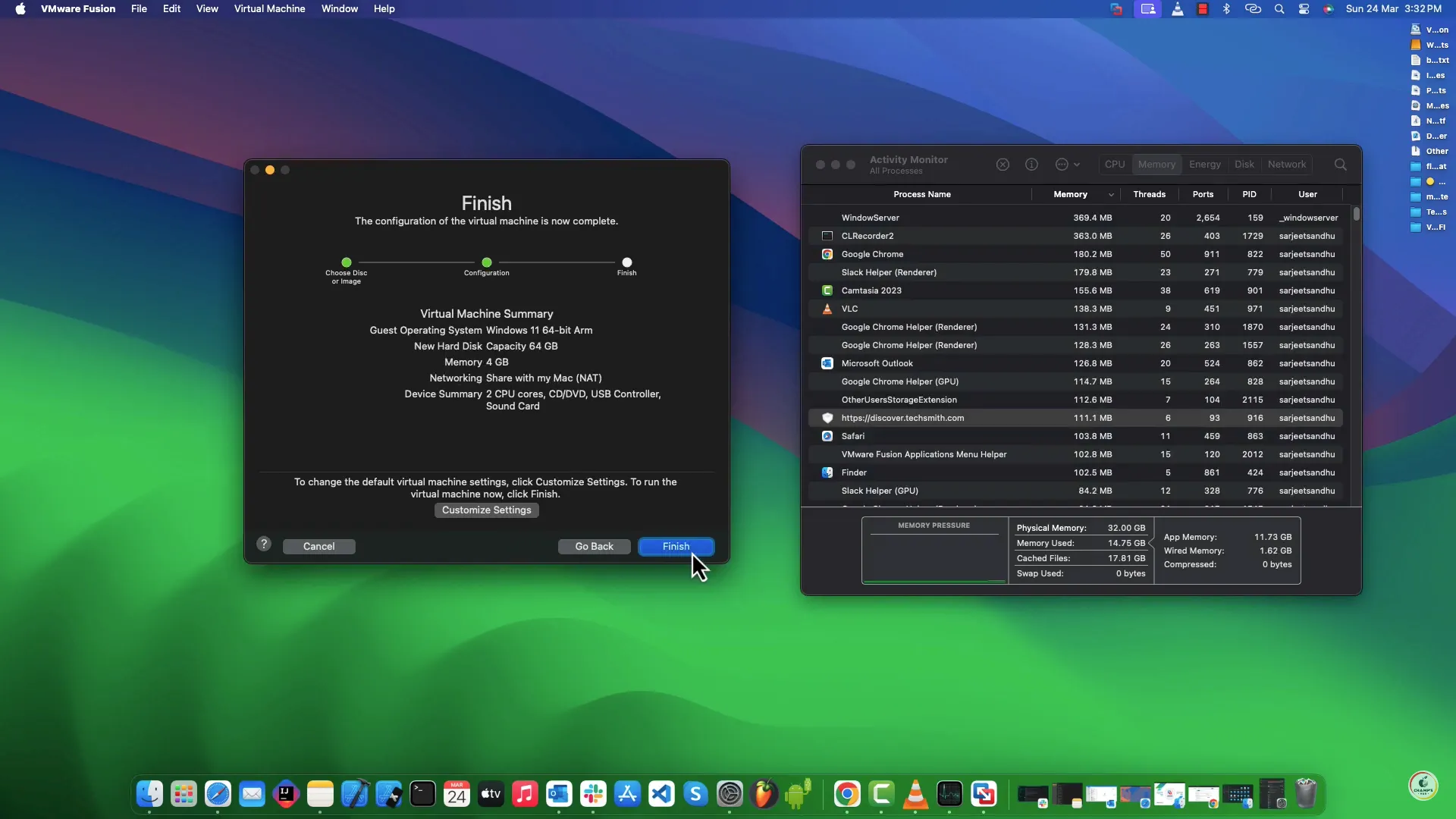Open Terminal from the Dock
Viewport: 1456px width, 819px height.
422,794
